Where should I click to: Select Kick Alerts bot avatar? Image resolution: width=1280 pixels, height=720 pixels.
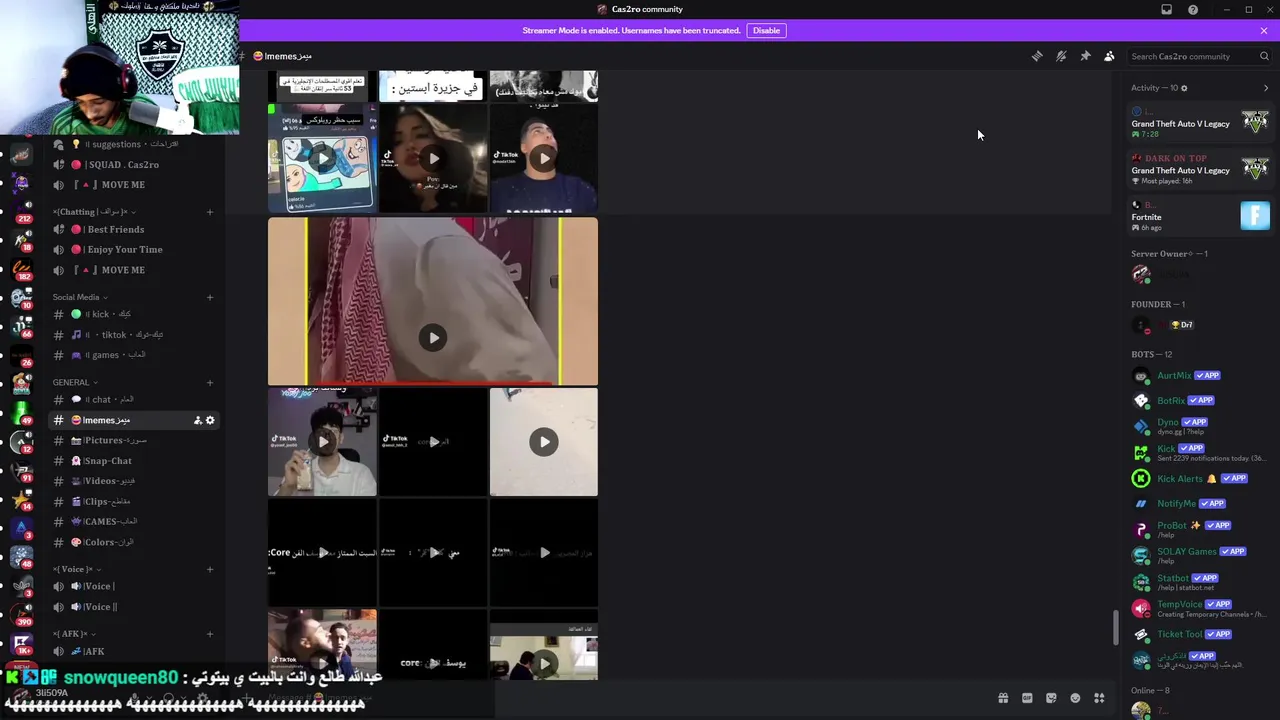[x=1141, y=479]
